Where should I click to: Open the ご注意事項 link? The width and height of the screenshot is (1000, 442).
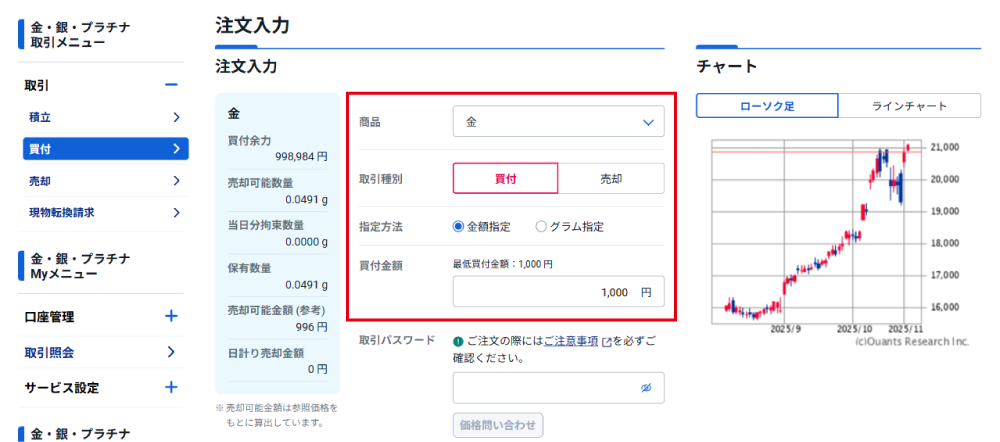click(x=571, y=341)
